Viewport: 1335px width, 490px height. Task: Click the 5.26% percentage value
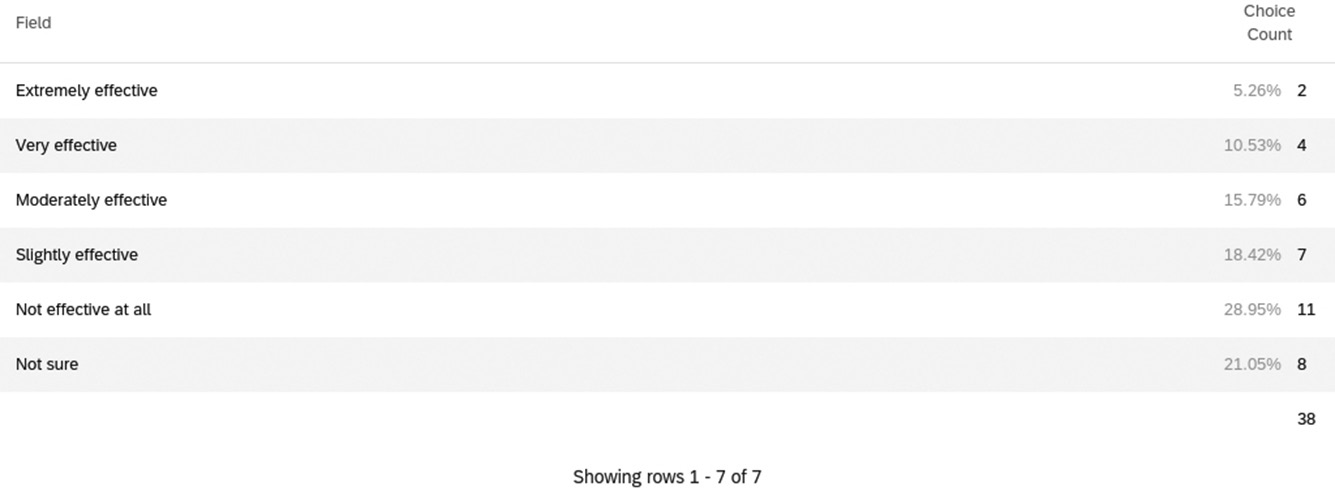[x=1257, y=91]
